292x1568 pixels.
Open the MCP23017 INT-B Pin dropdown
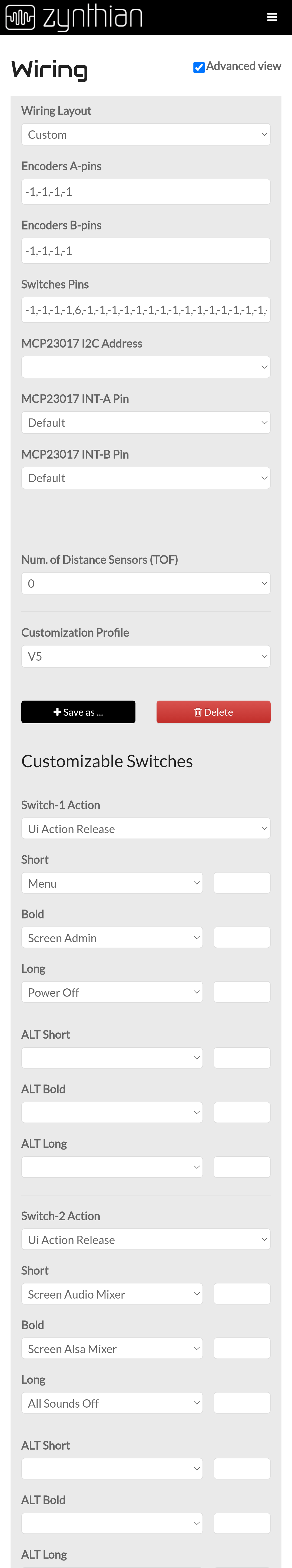click(x=146, y=478)
